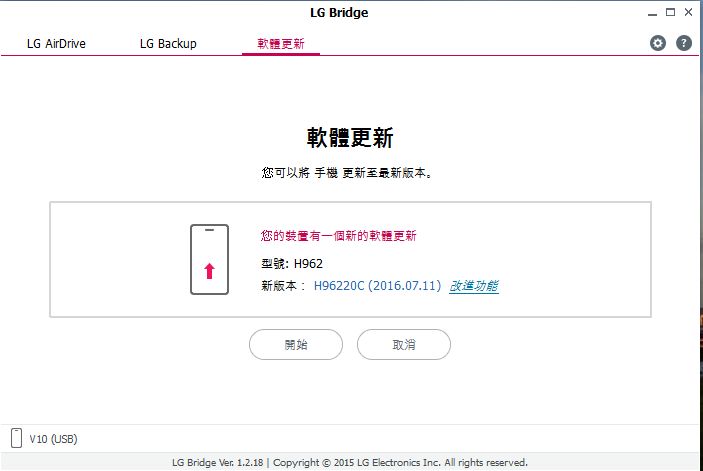Open the LG Backup tab
703x471 pixels.
tap(168, 44)
